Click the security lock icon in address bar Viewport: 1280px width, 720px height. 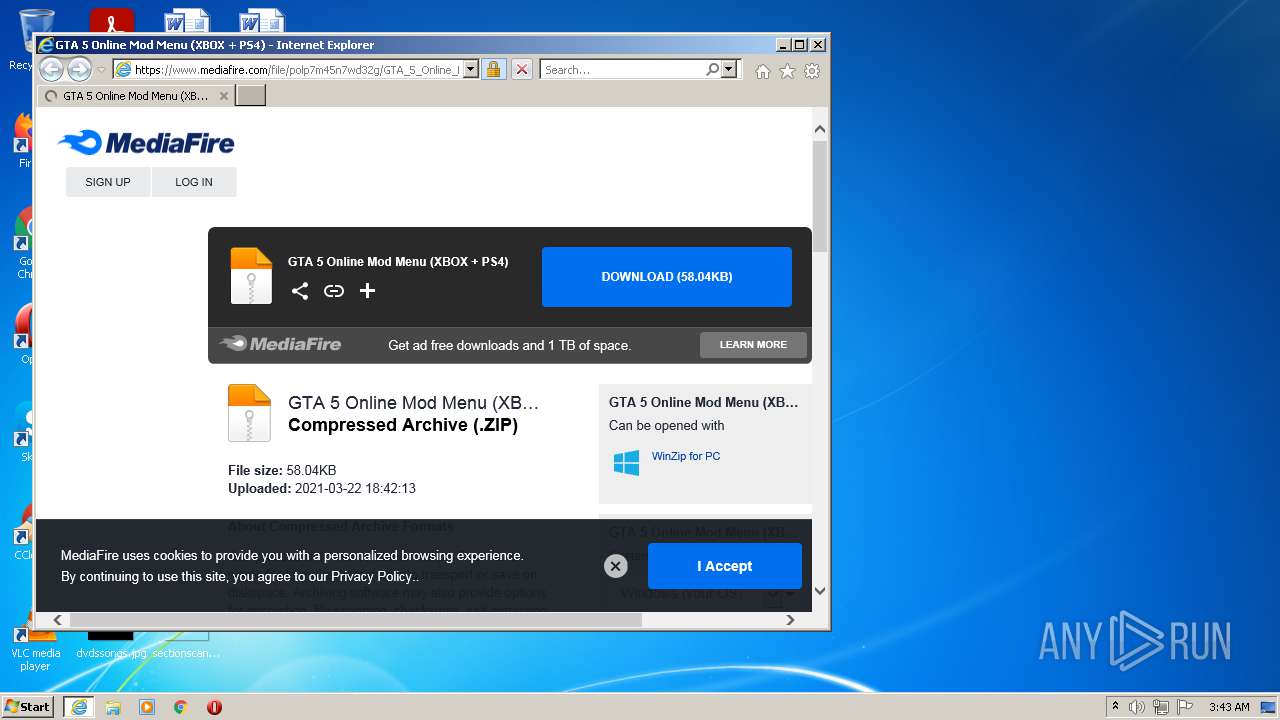pos(493,70)
